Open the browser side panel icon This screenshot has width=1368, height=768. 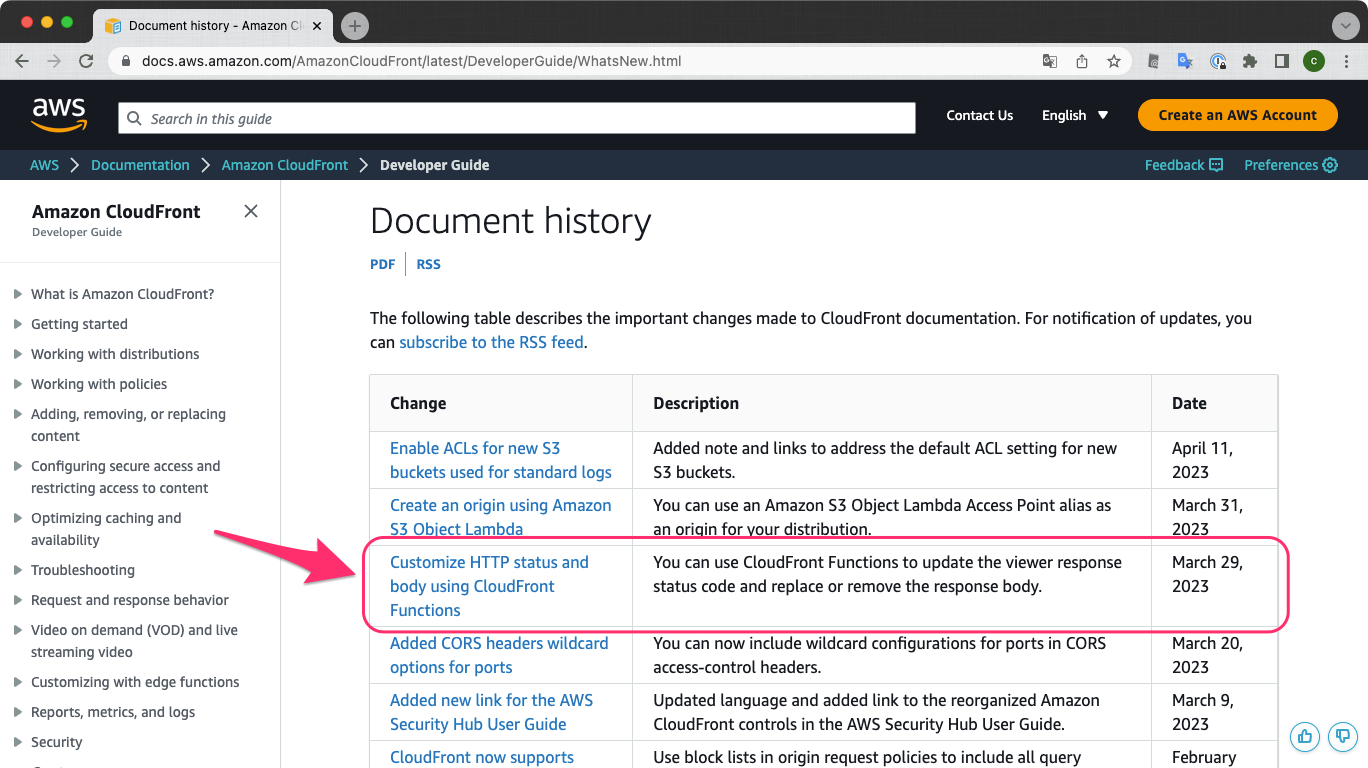(1282, 61)
